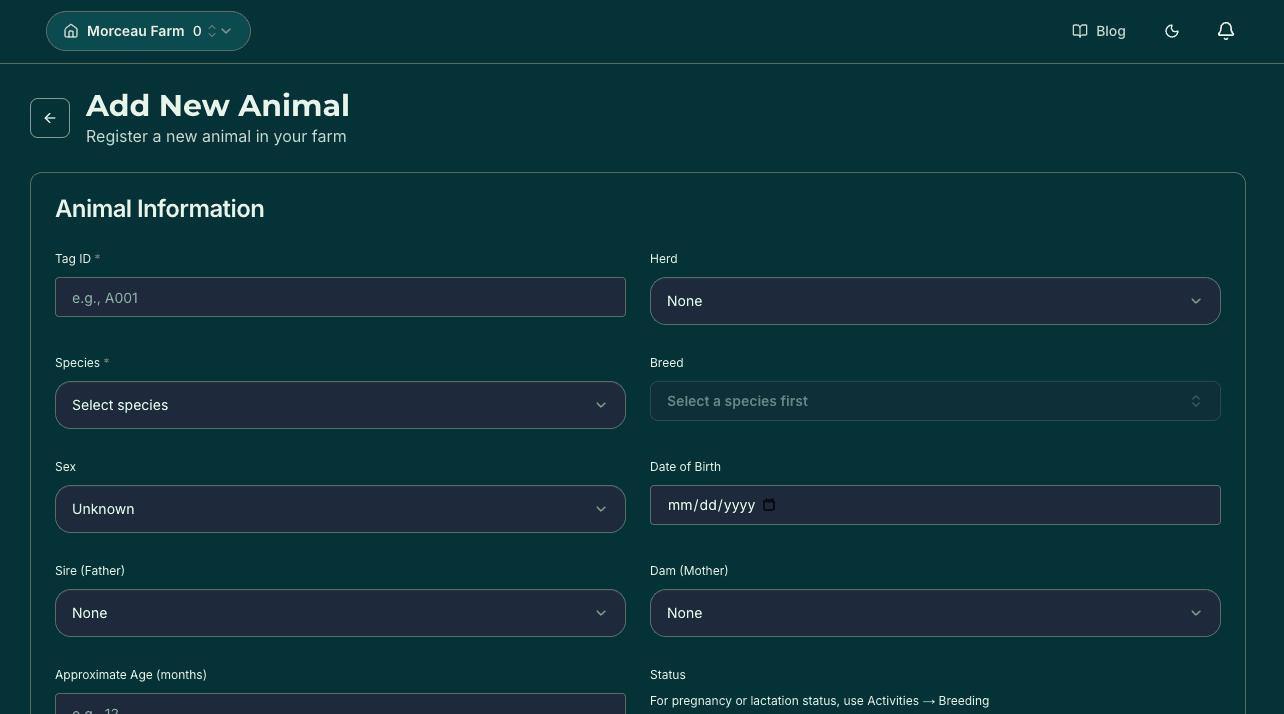Viewport: 1284px width, 714px height.
Task: Open the Dam (Mother) dropdown
Action: click(x=935, y=613)
